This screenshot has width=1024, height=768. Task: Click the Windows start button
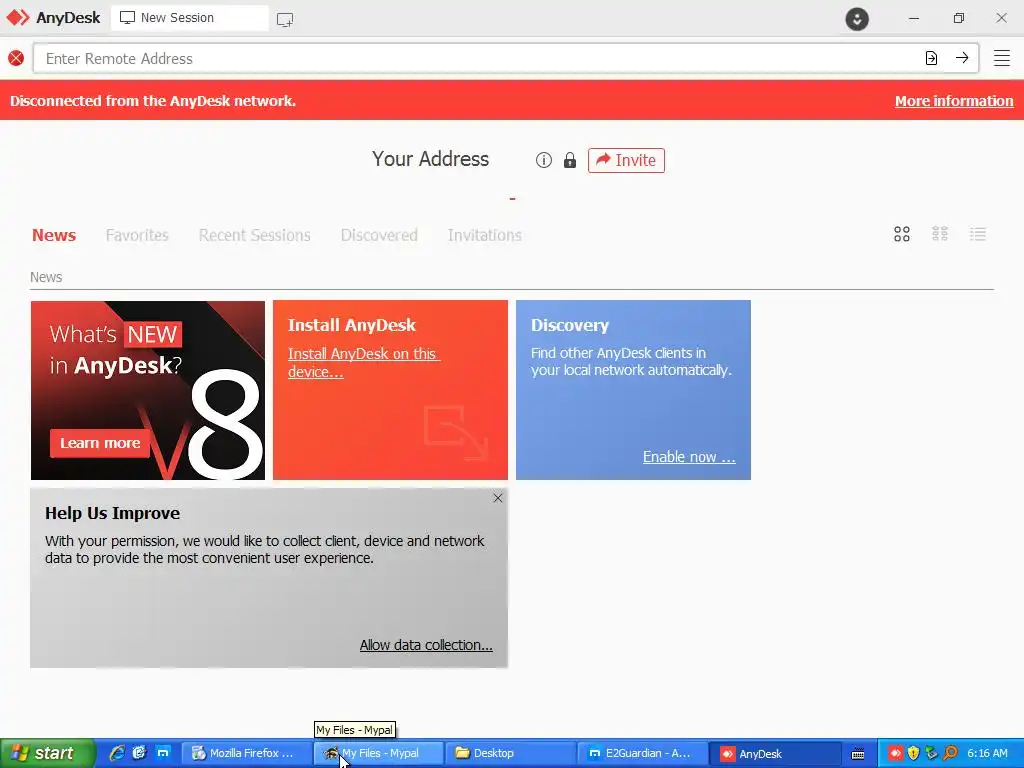click(47, 754)
